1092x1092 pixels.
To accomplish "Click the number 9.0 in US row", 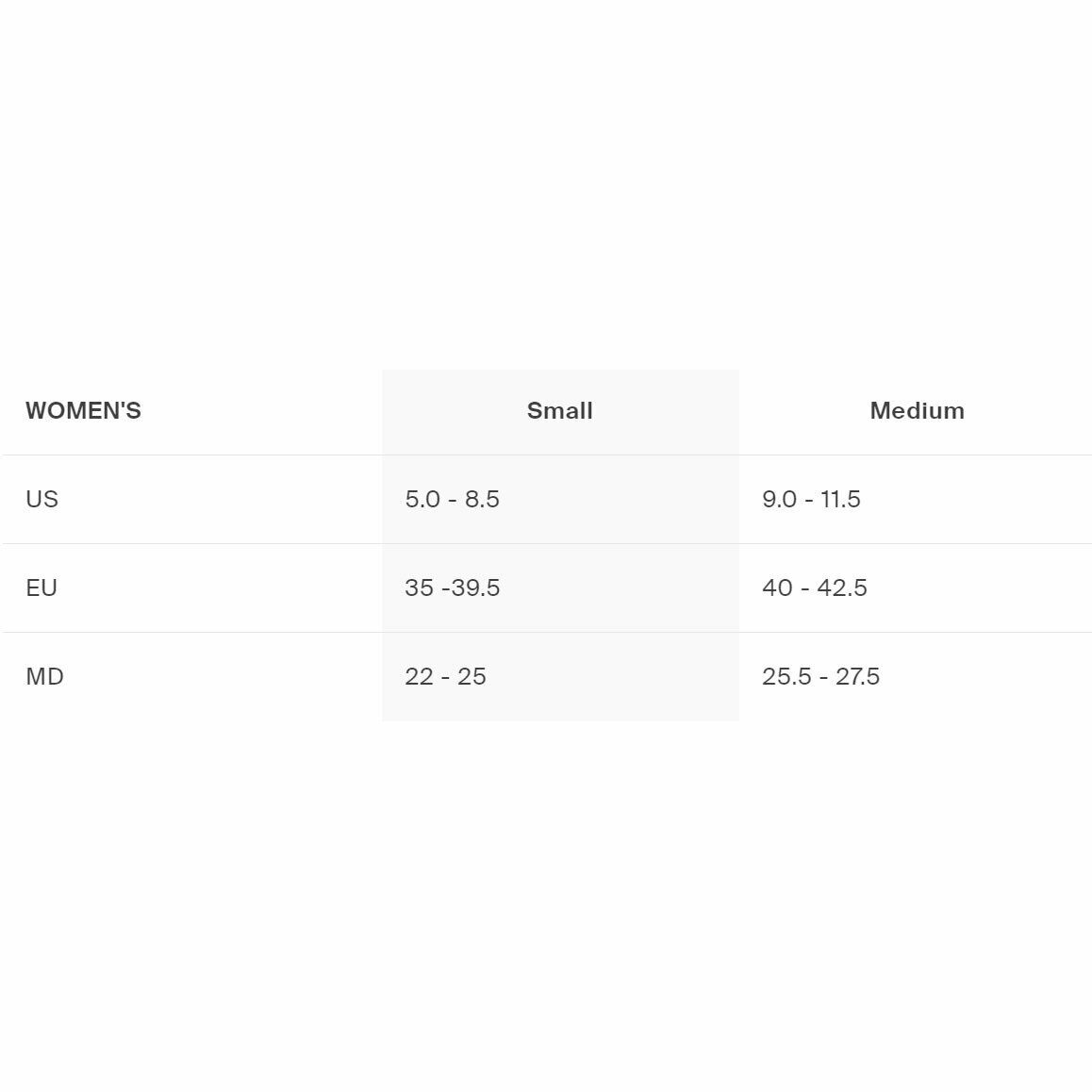I will click(x=779, y=499).
